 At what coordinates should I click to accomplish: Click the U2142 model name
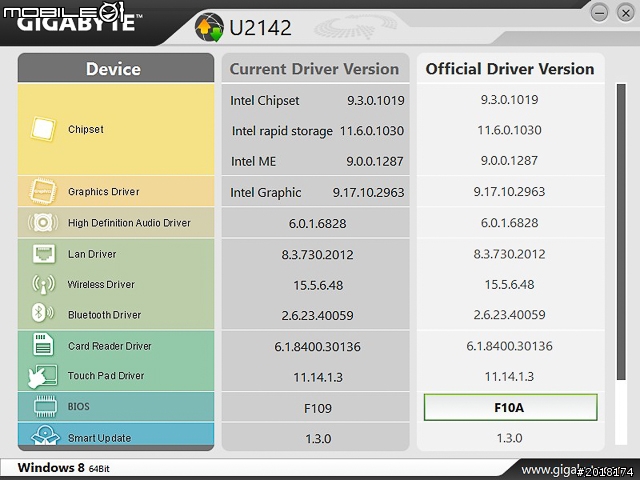260,28
